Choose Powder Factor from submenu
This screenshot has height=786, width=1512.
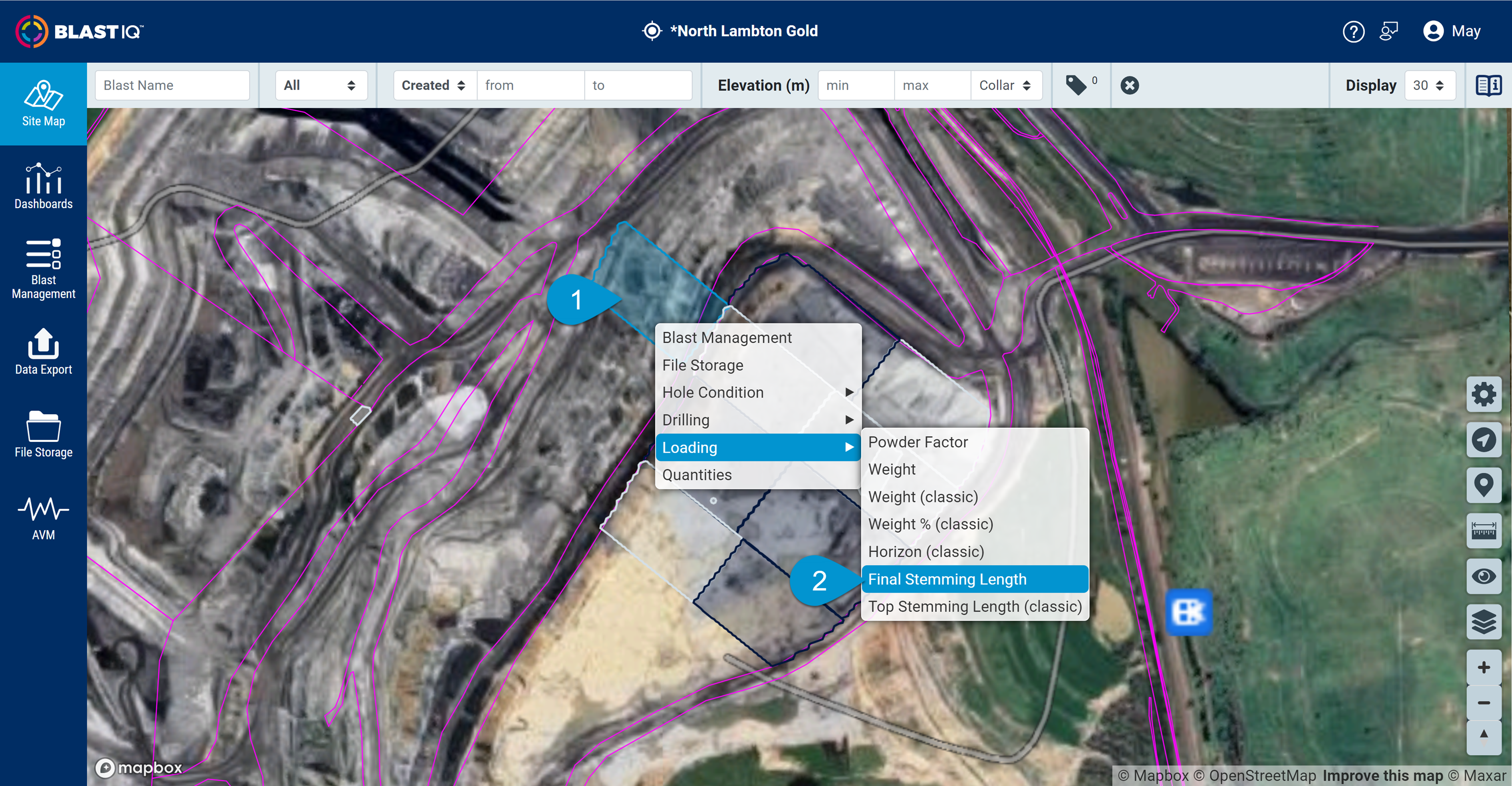[x=974, y=442]
